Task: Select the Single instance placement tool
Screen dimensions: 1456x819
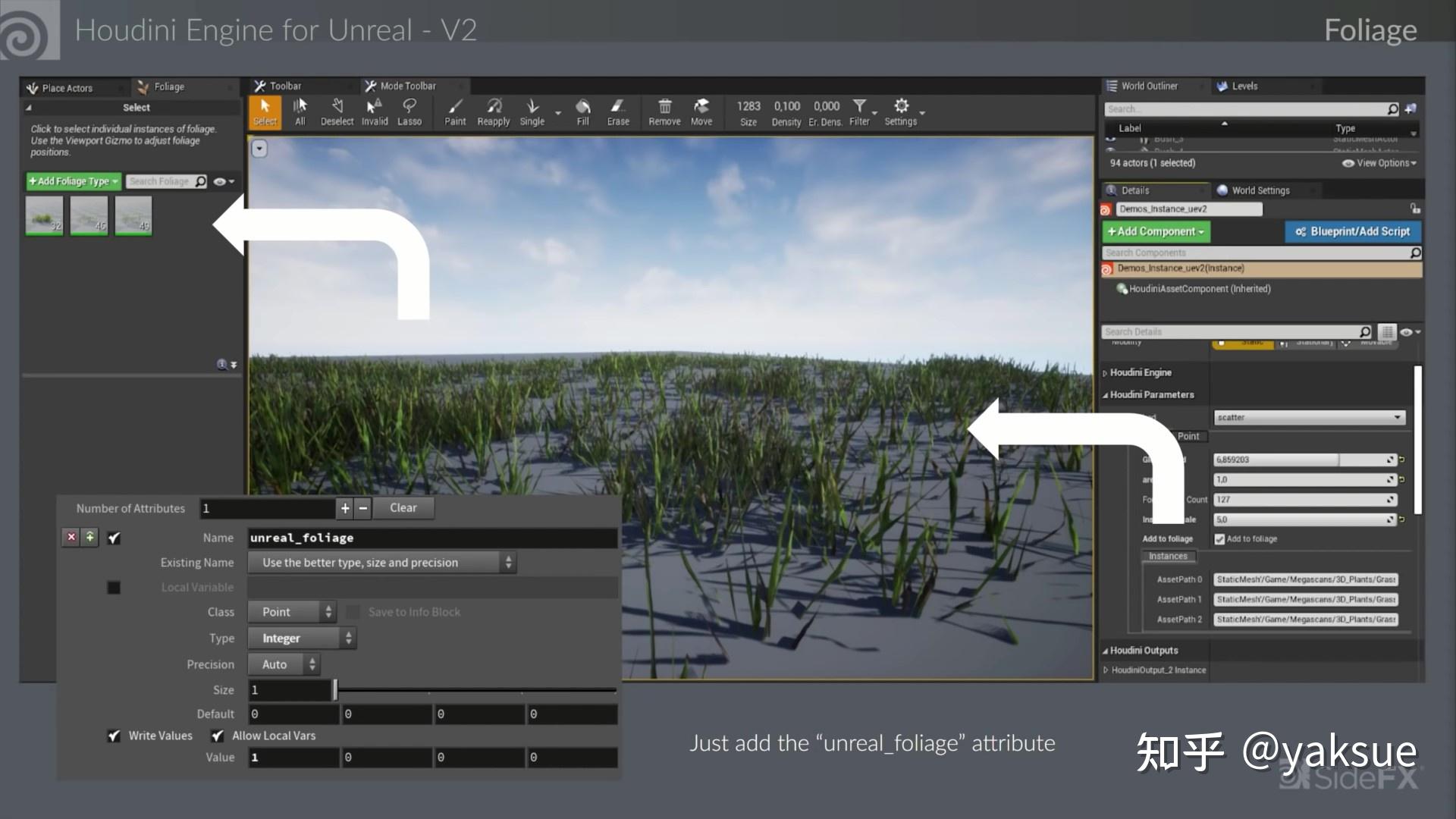Action: point(532,111)
